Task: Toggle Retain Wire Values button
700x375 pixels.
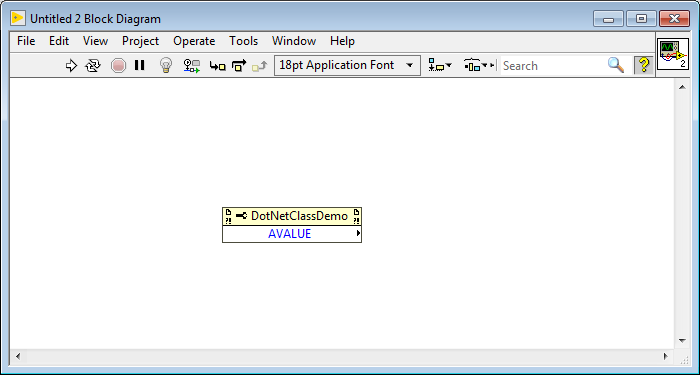Action: (x=192, y=66)
